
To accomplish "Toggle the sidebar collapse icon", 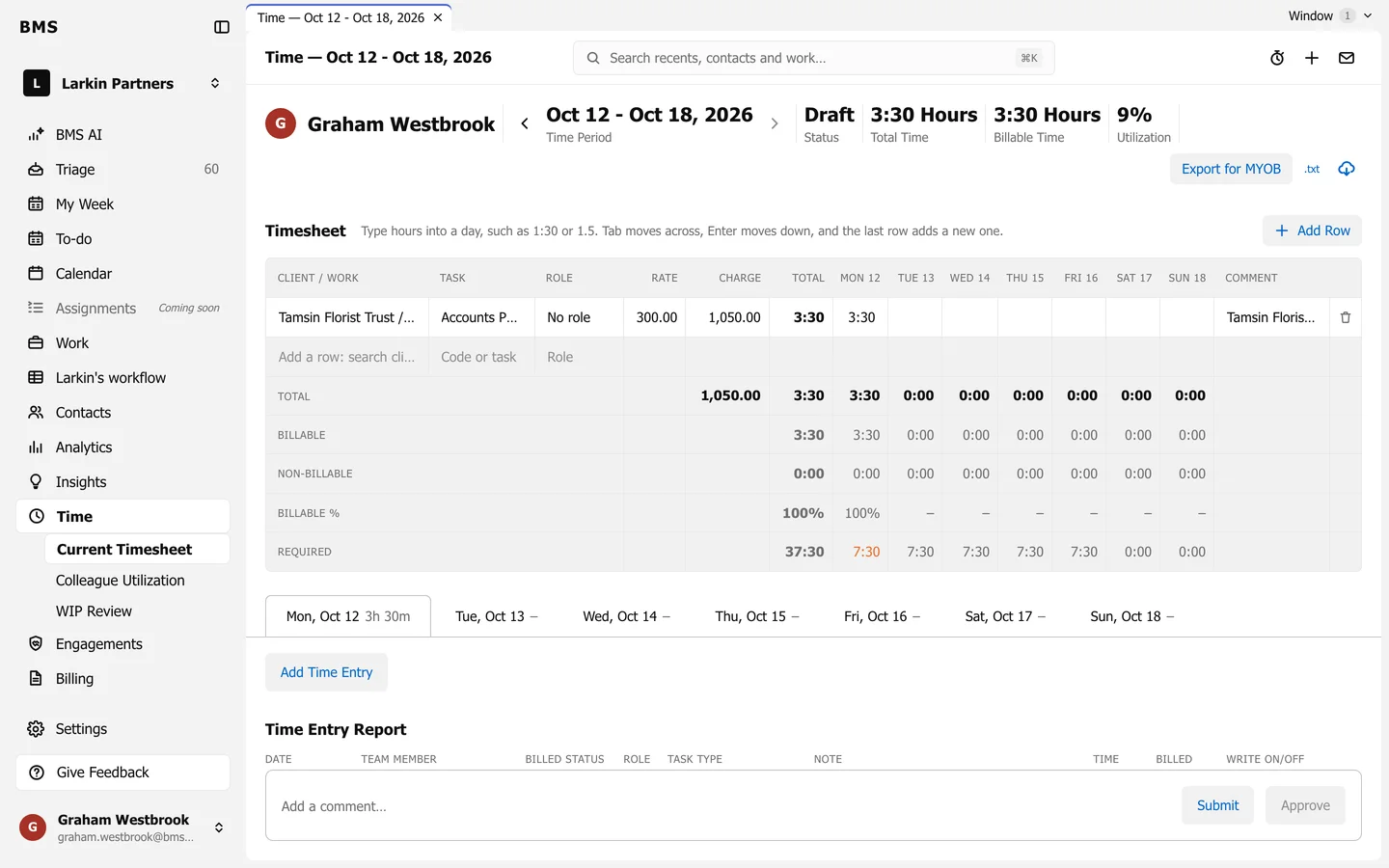I will point(222,27).
